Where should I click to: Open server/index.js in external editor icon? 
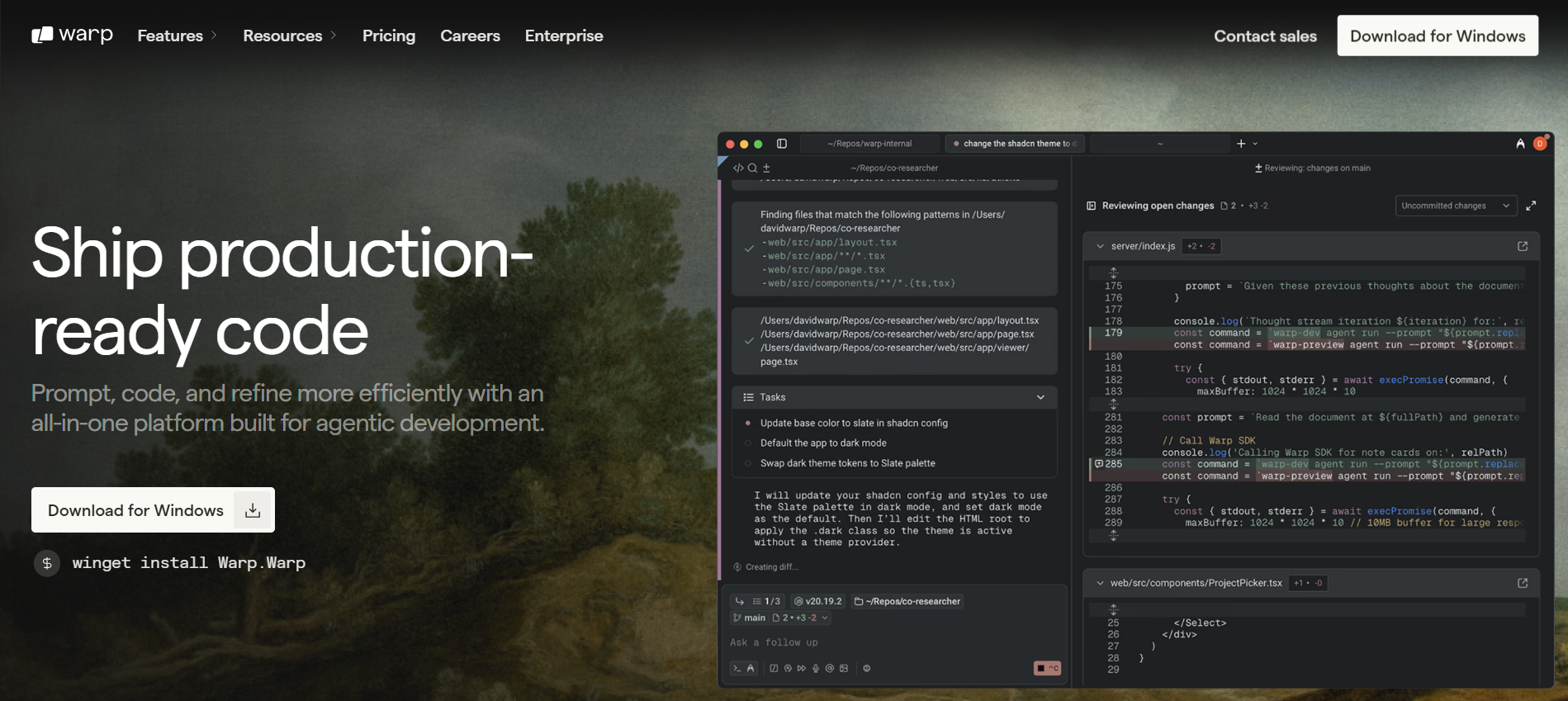(1523, 246)
